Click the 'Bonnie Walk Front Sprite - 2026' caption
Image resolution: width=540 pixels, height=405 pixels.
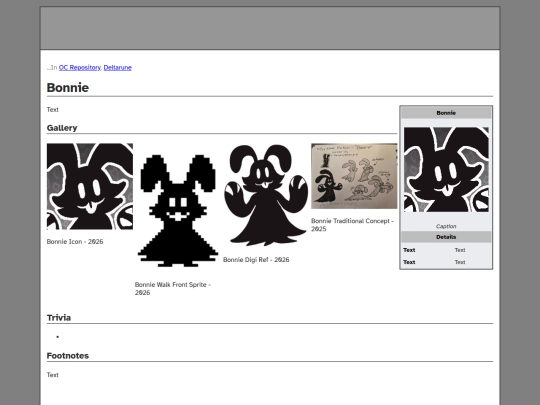[173, 289]
